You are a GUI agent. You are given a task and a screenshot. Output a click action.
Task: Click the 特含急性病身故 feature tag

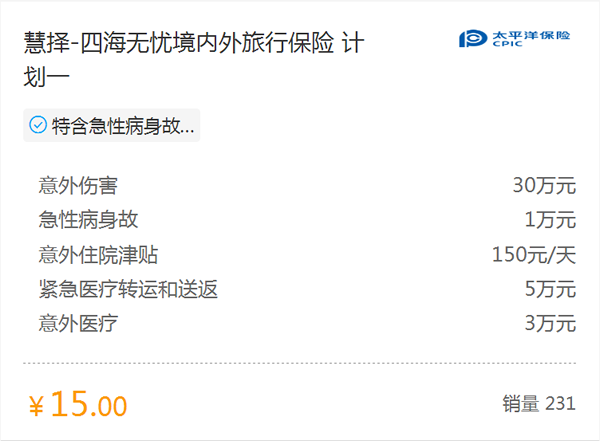pos(112,125)
